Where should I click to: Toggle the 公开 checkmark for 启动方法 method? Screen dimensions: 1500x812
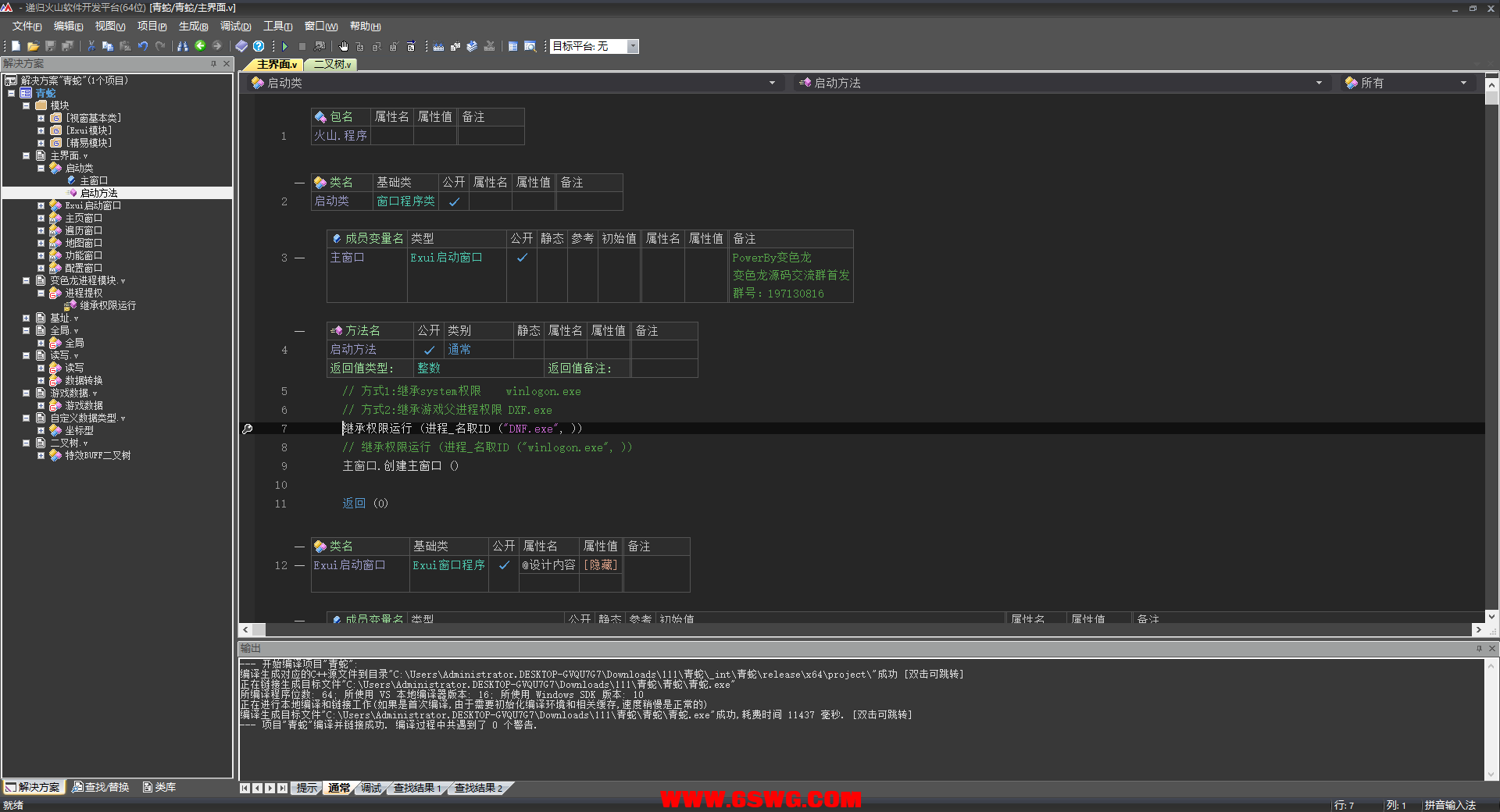(x=429, y=350)
